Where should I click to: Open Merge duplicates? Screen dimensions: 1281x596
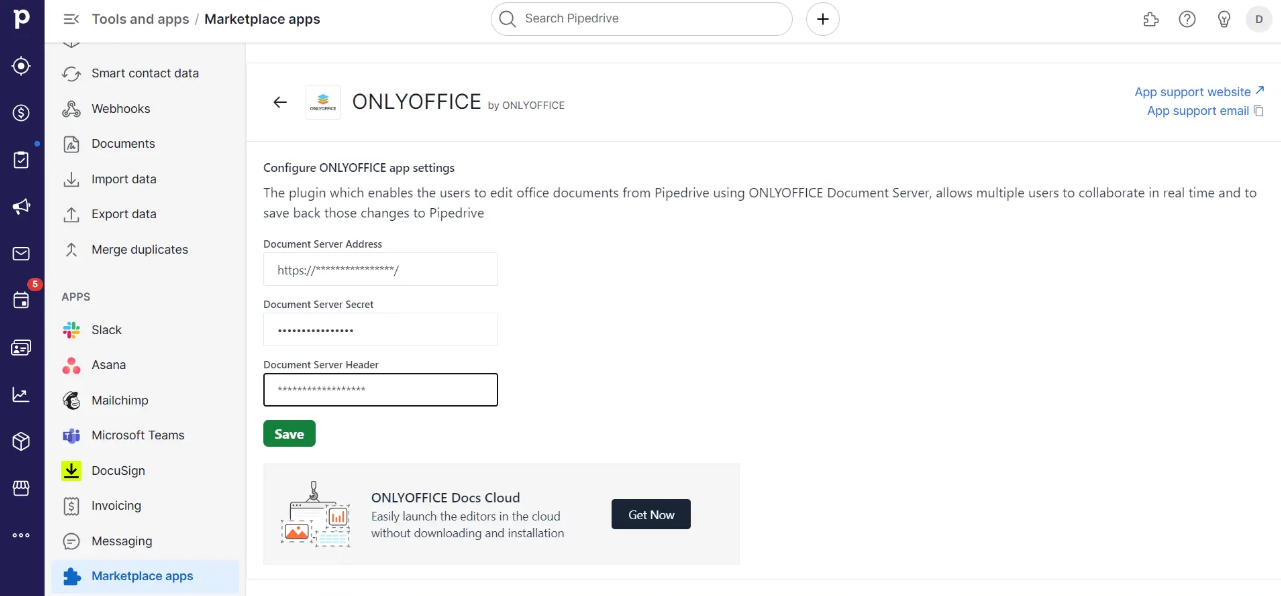pyautogui.click(x=142, y=249)
